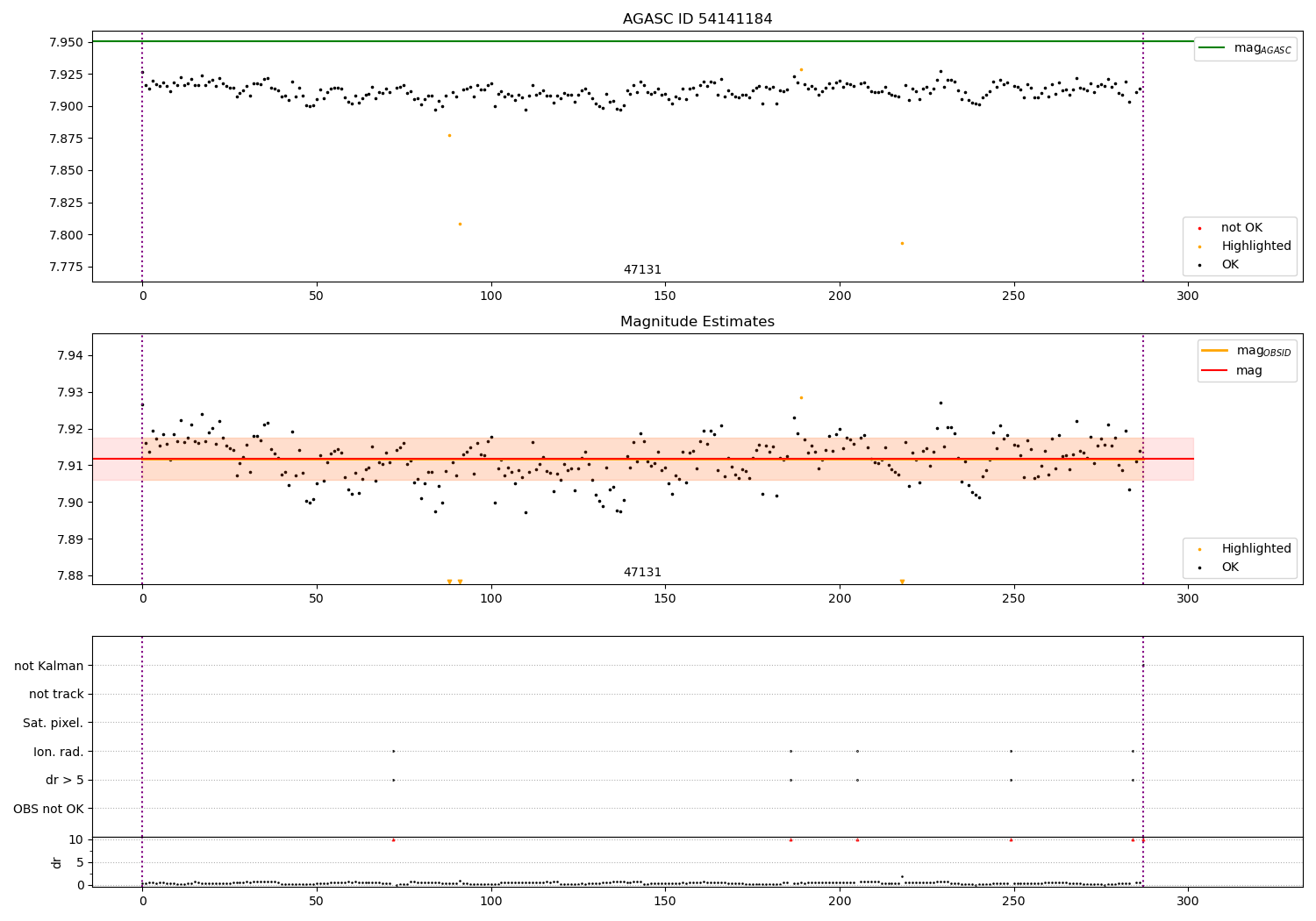The image size is (1316, 921).
Task: Click x-axis tick 250 under the bottom plot
Action: pyautogui.click(x=1013, y=901)
